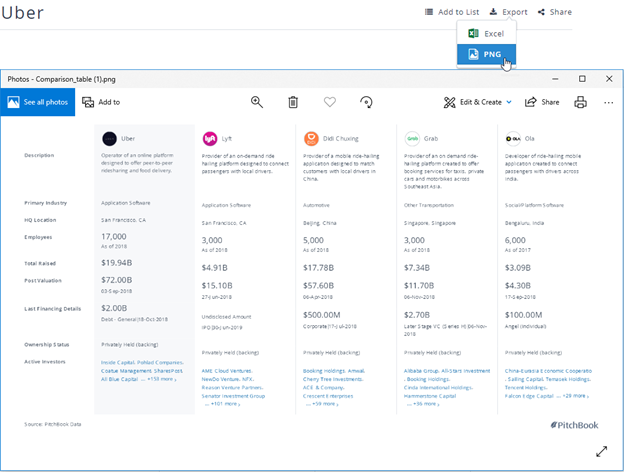Rotate the image using rotate icon
Viewport: 624px width, 472px height.
click(366, 102)
